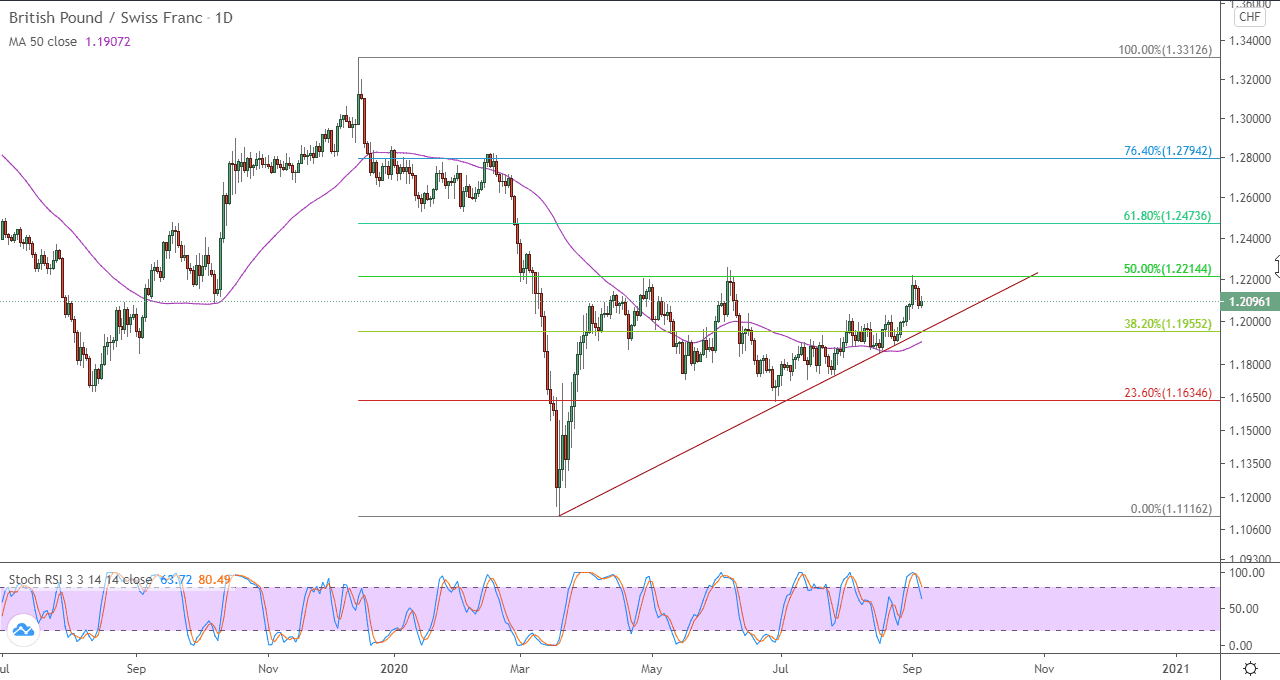The width and height of the screenshot is (1280, 680).
Task: Click the MA value 1.19072
Action: click(x=106, y=42)
